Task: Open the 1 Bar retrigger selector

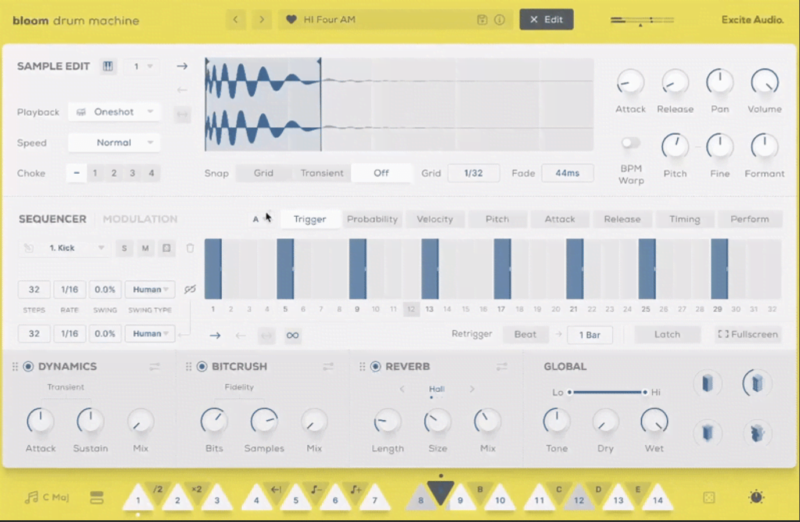Action: point(590,335)
